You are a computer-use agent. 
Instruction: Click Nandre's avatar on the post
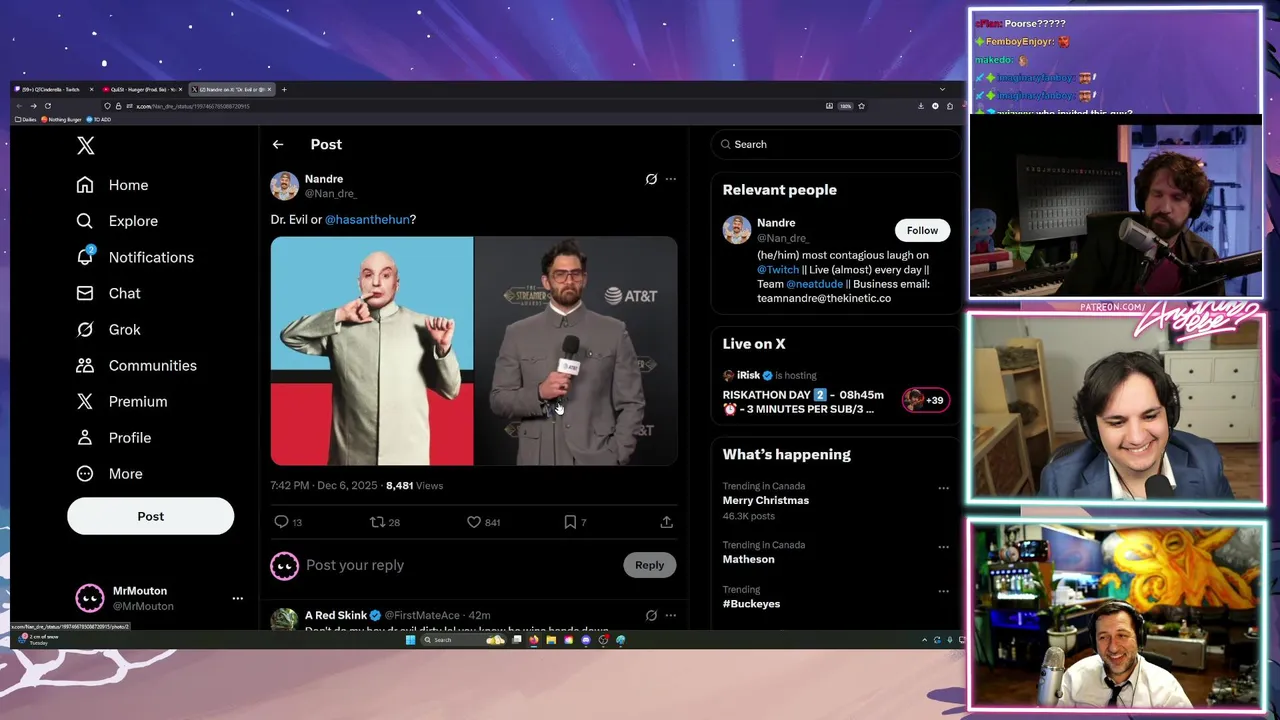pyautogui.click(x=284, y=186)
